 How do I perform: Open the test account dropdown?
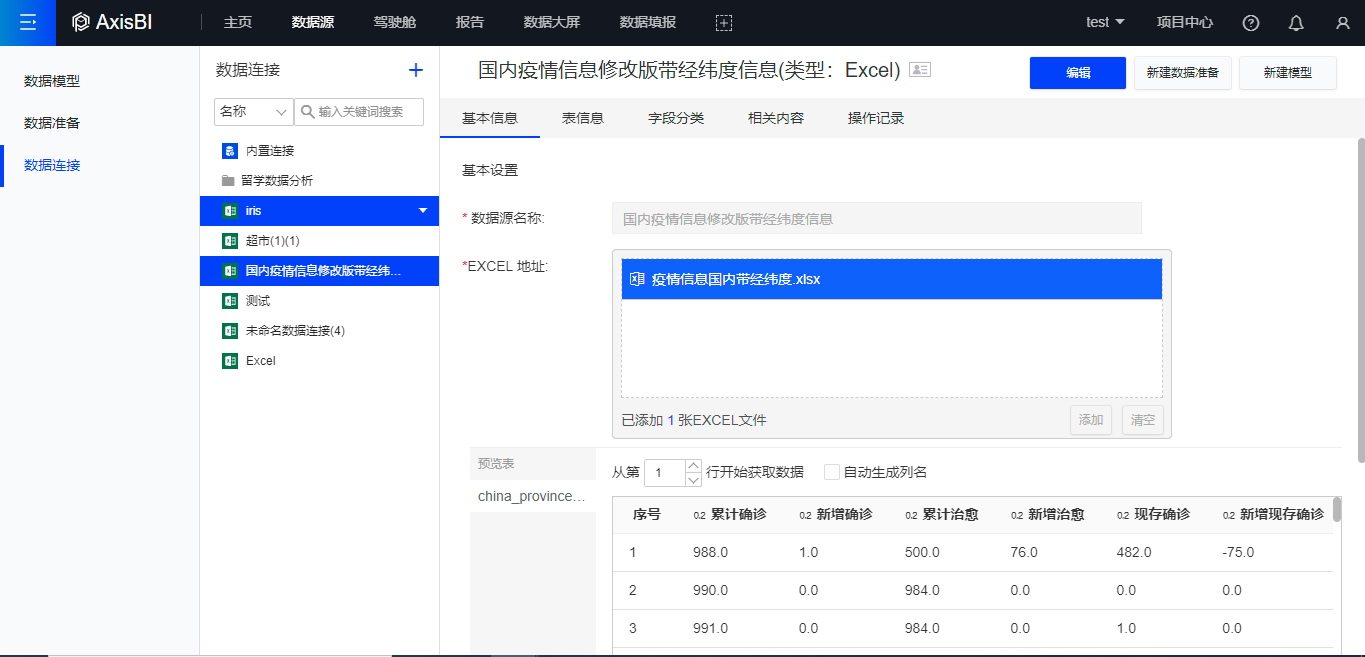tap(1105, 22)
